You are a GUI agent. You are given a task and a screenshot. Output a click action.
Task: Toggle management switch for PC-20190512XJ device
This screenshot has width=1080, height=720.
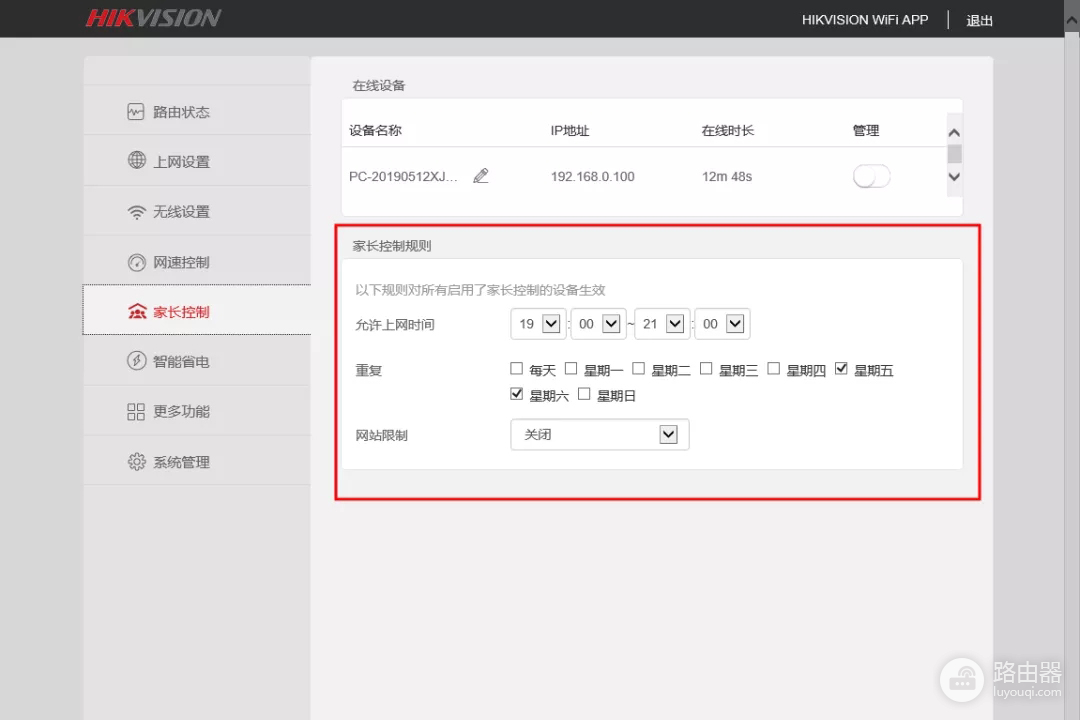tap(871, 175)
